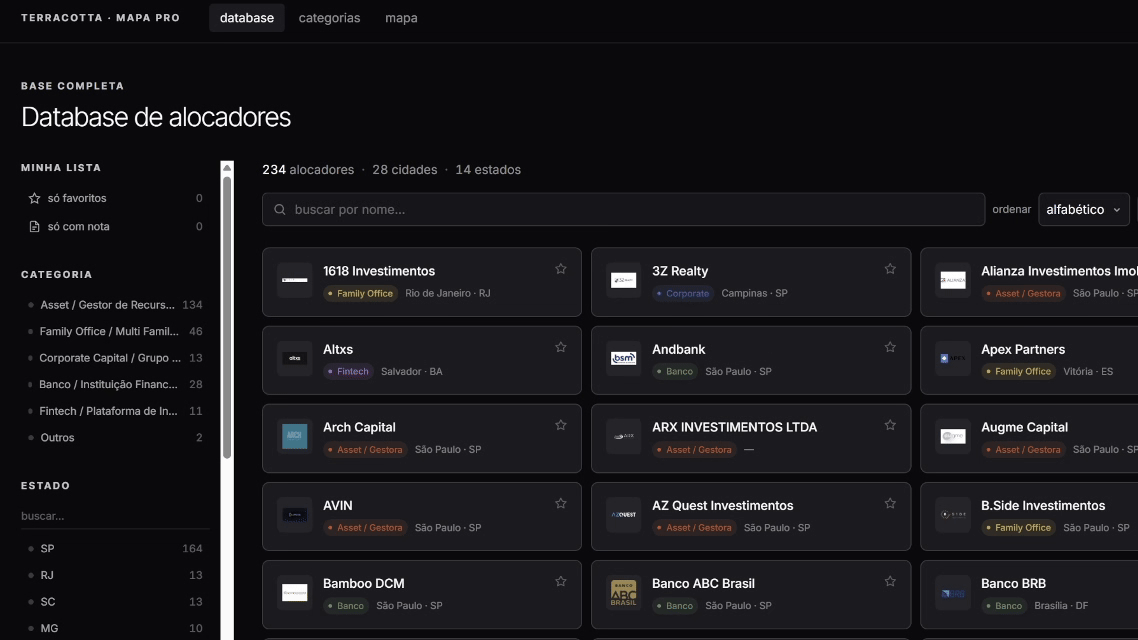Click the Bamboo DCM logo thumbnail

(x=295, y=593)
